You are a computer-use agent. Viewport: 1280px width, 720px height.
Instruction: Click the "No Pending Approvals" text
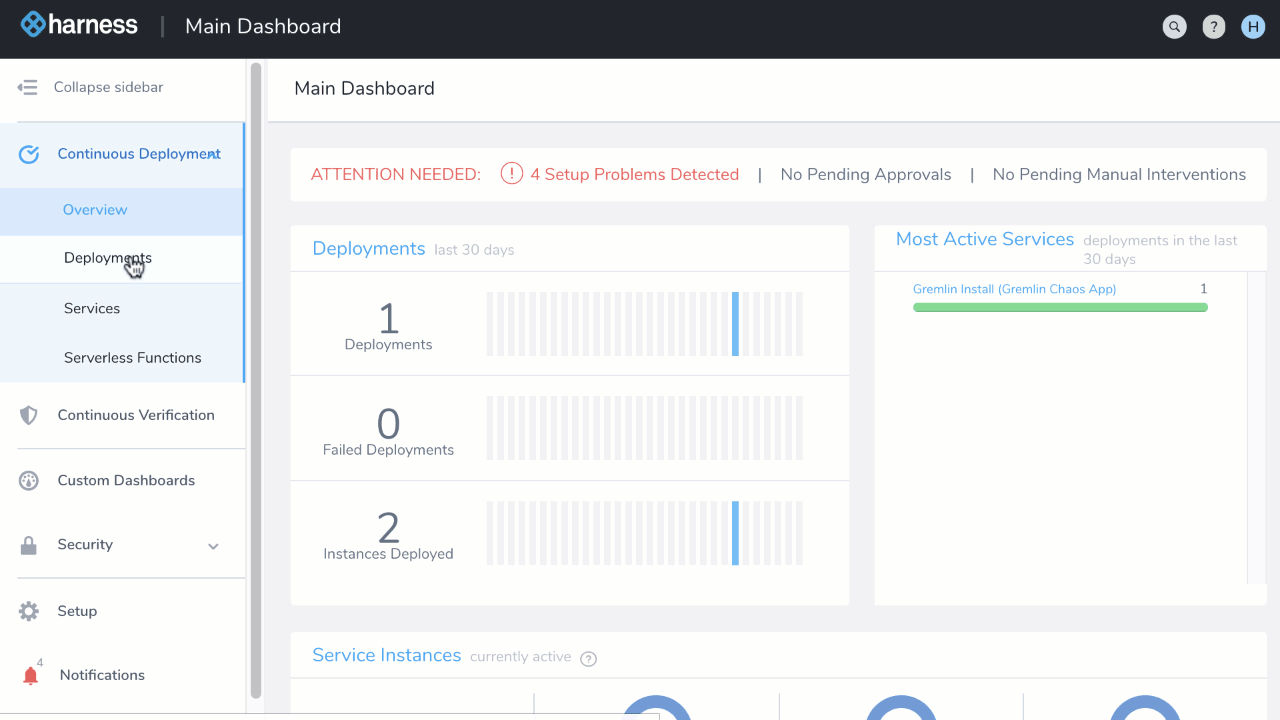(866, 174)
